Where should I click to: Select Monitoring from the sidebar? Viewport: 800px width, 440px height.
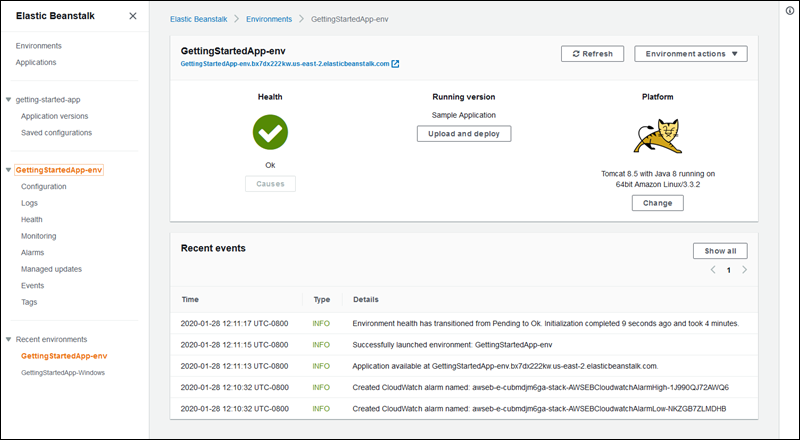[x=39, y=236]
